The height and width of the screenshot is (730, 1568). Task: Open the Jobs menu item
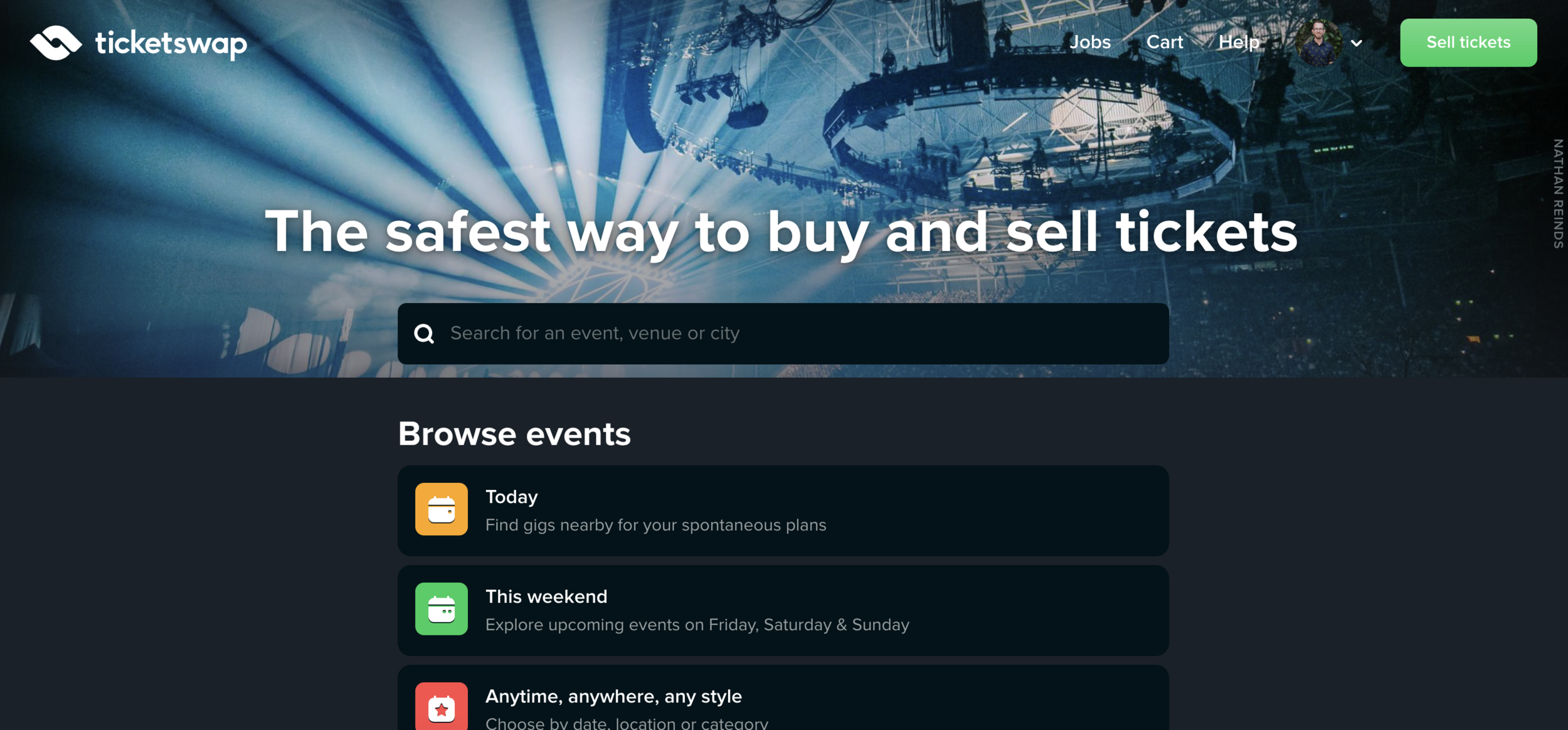point(1090,42)
